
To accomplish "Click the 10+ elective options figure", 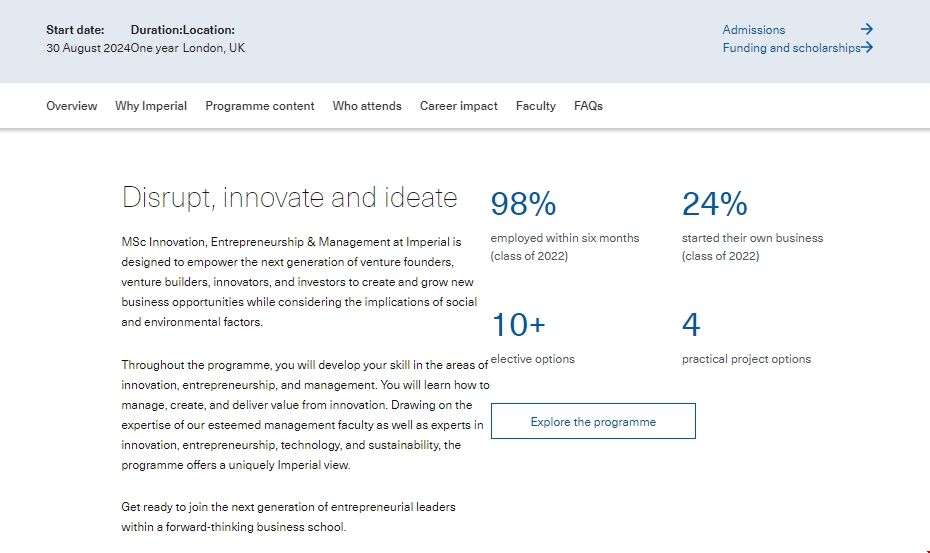I will point(518,325).
